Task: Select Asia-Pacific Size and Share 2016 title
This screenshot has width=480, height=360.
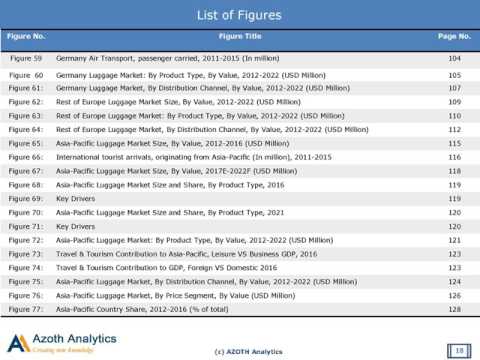Action: [x=170, y=185]
